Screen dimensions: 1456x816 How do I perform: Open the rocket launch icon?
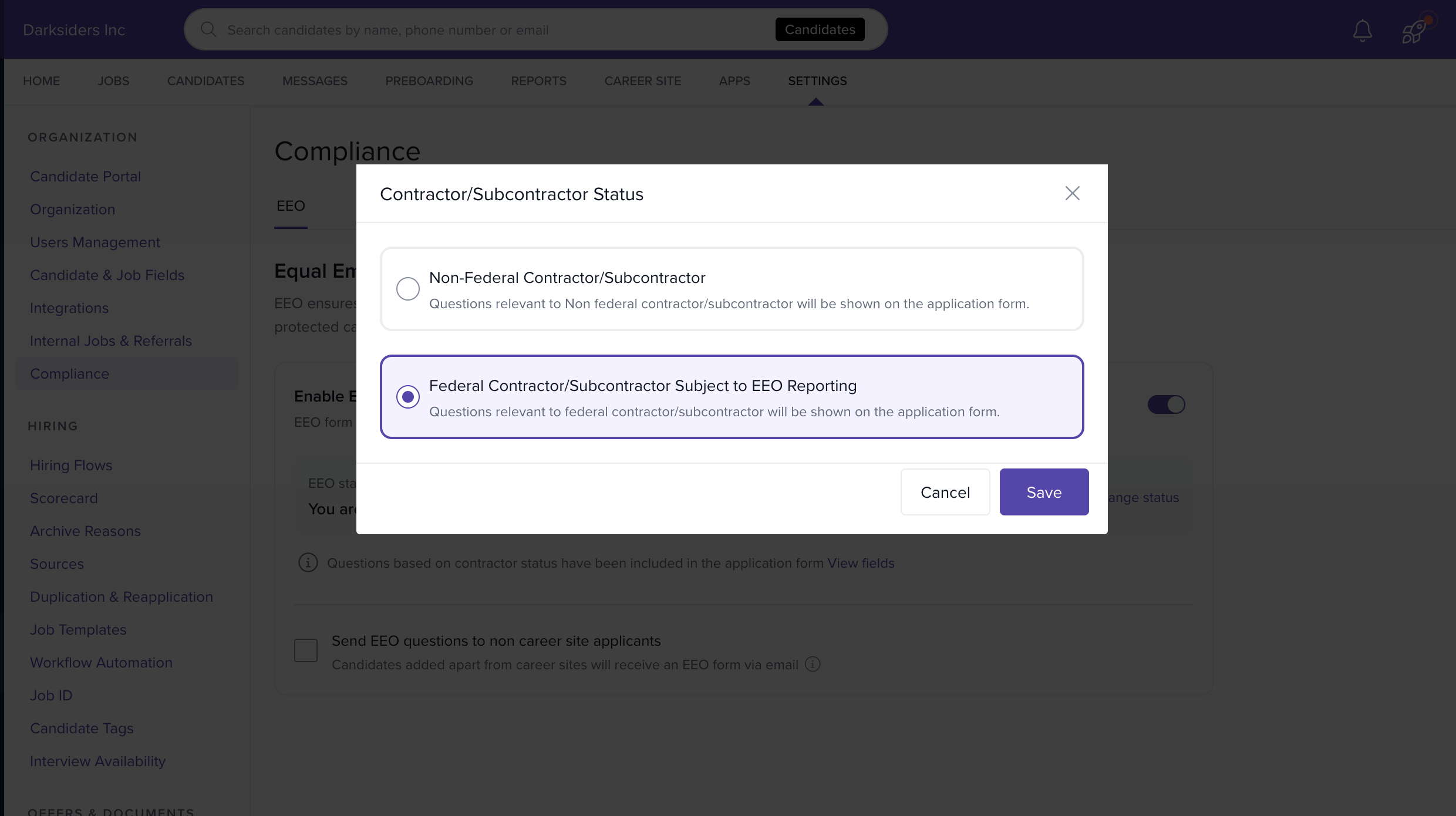[1414, 31]
